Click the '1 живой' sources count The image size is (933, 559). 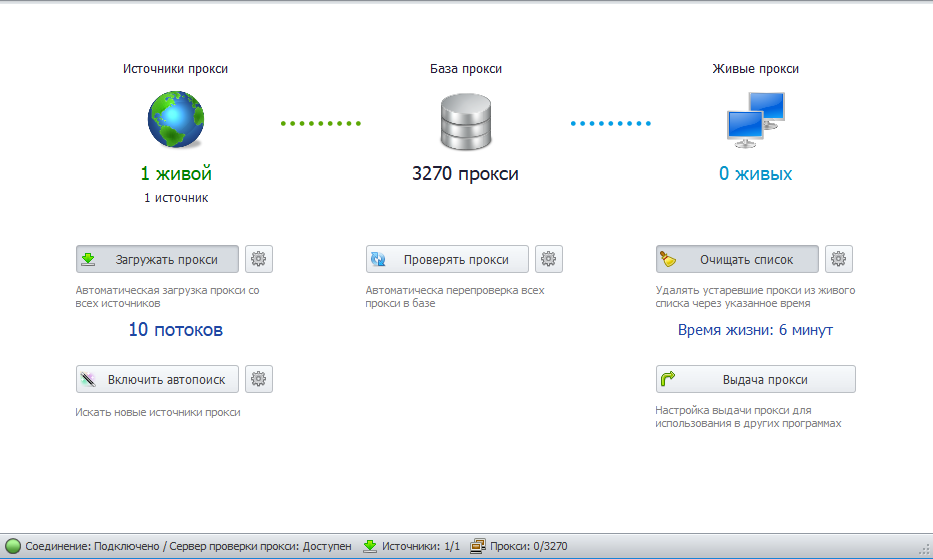176,173
